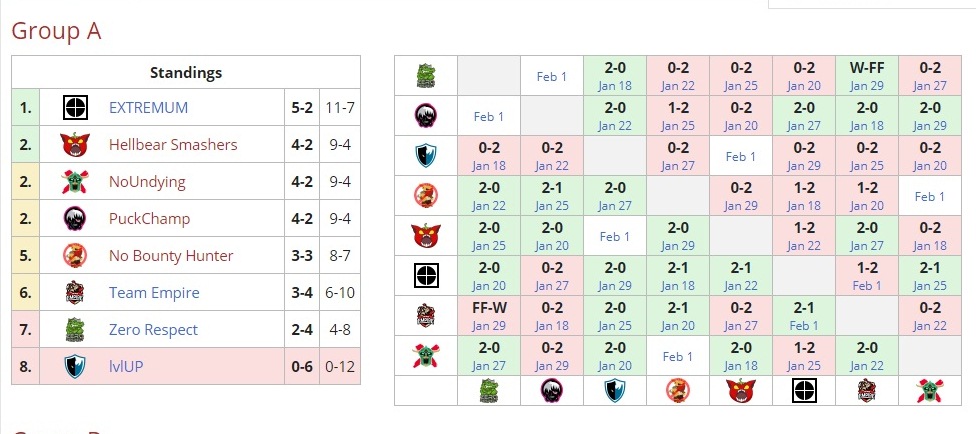Go to Team Empire team page link
This screenshot has width=976, height=434.
(x=154, y=293)
